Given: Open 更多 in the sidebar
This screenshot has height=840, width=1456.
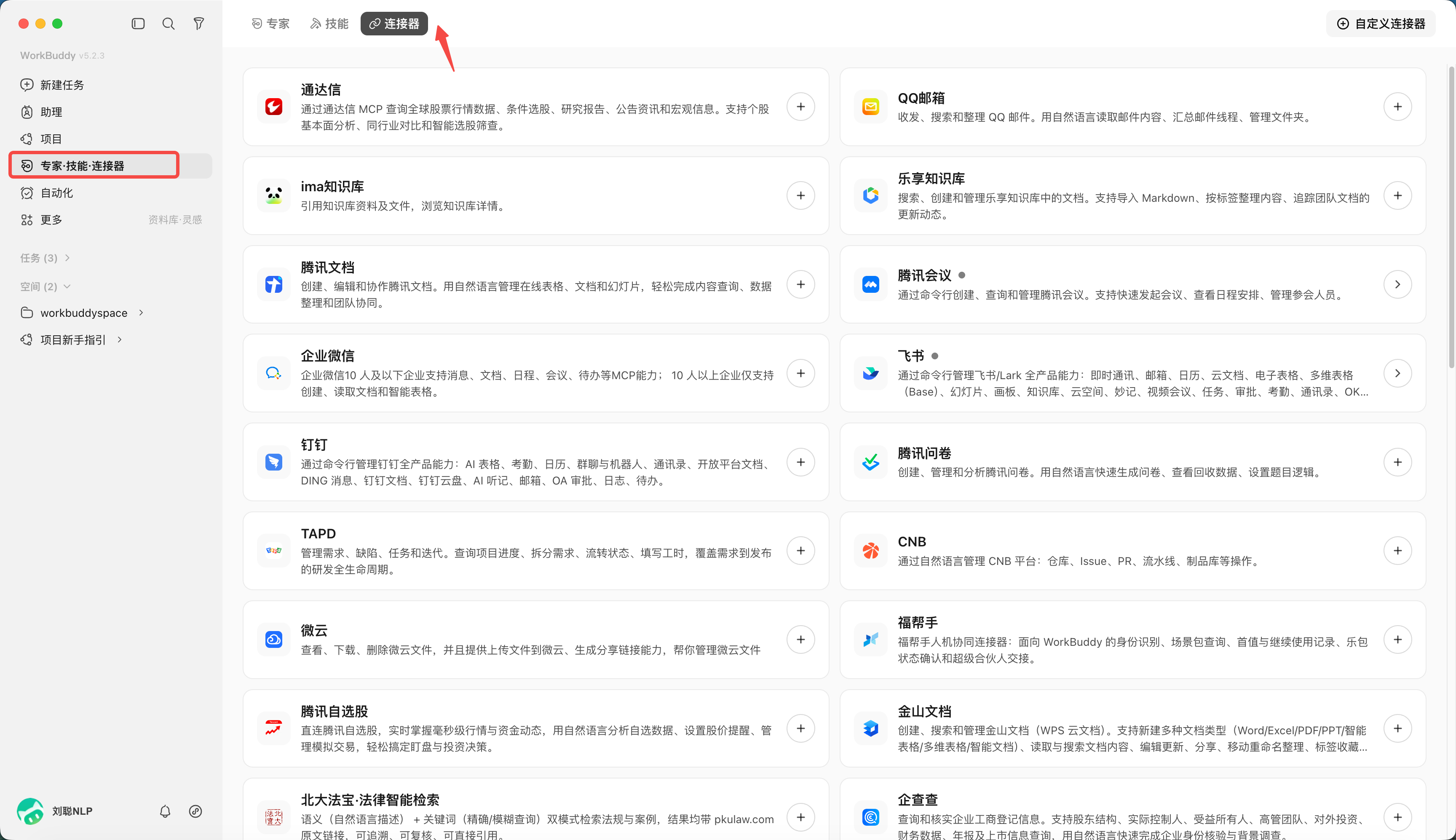Looking at the screenshot, I should pyautogui.click(x=111, y=220).
